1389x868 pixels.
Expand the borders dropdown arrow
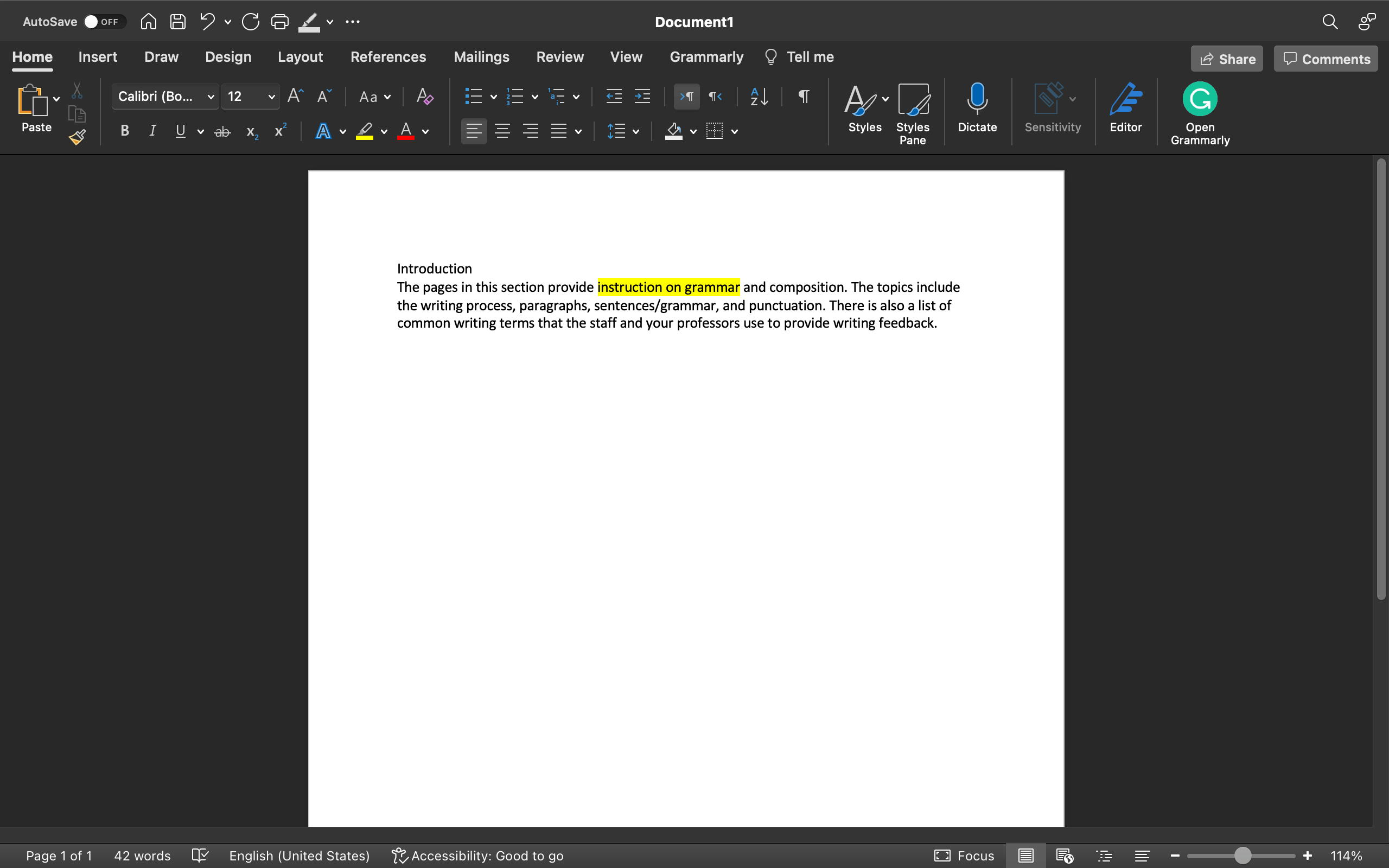coord(734,132)
